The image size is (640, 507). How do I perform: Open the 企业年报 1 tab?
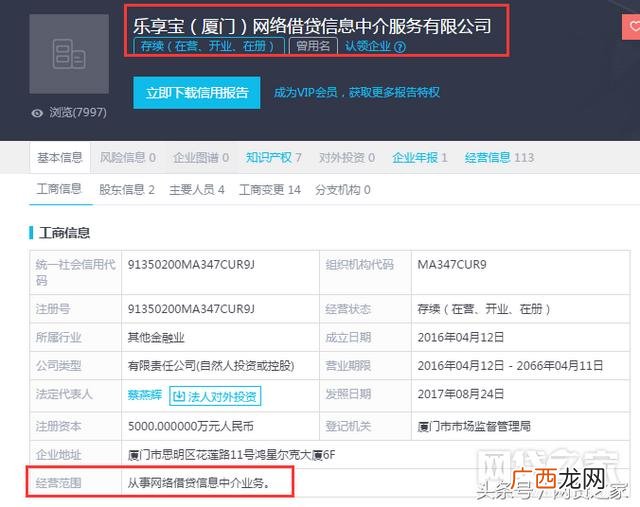[x=420, y=158]
